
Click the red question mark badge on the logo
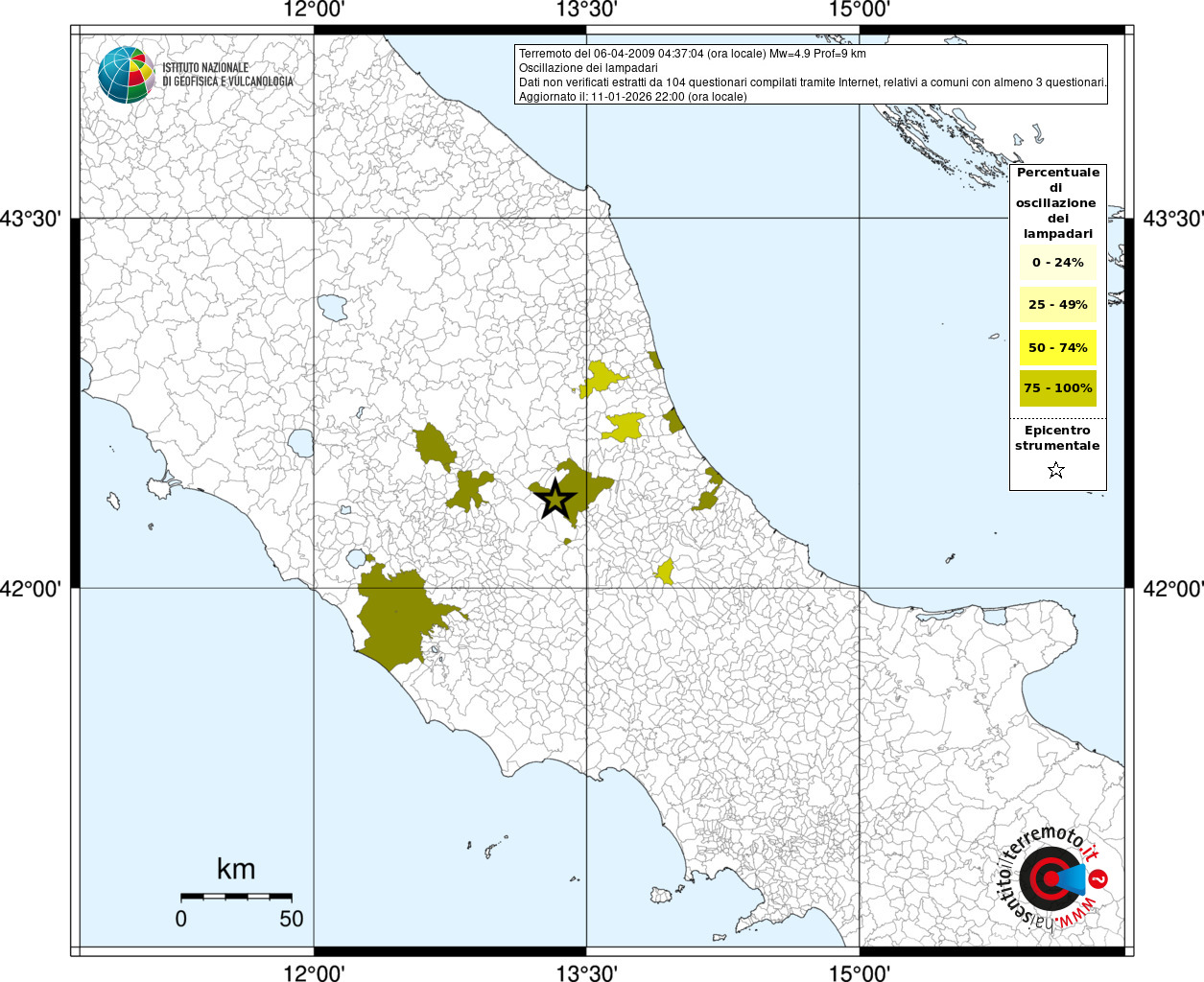coord(1099,878)
